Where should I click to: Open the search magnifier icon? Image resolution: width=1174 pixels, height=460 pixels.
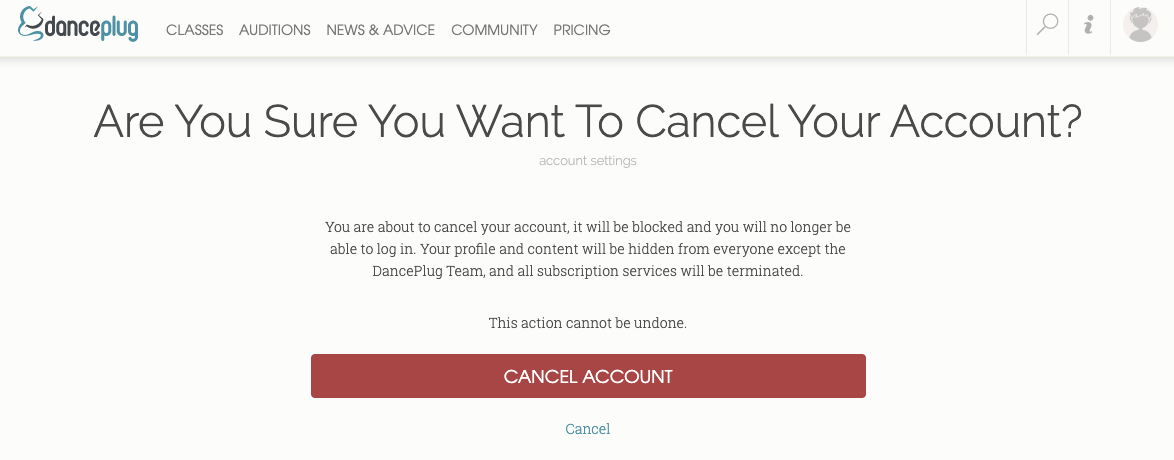pos(1047,25)
